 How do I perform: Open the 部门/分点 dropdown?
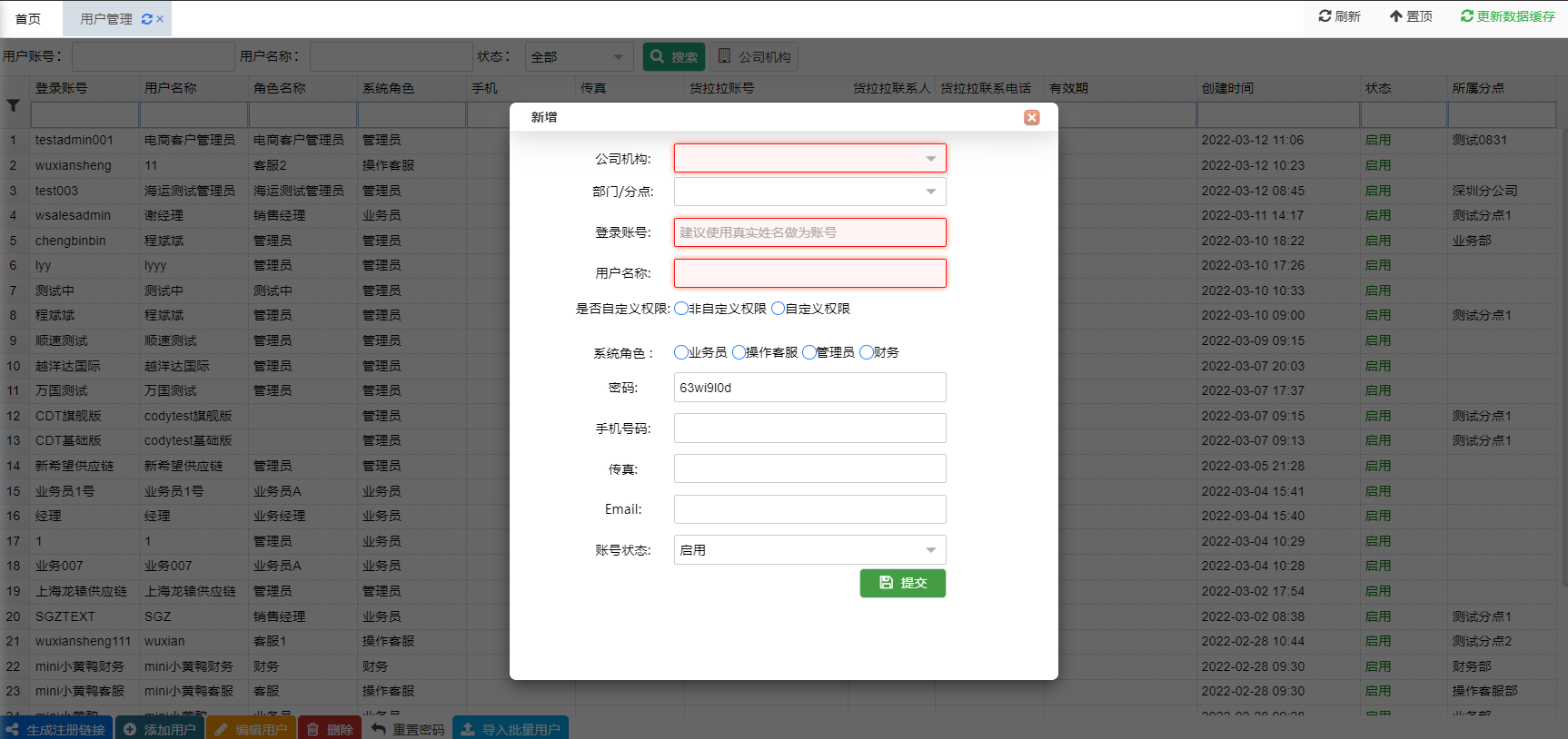(930, 192)
